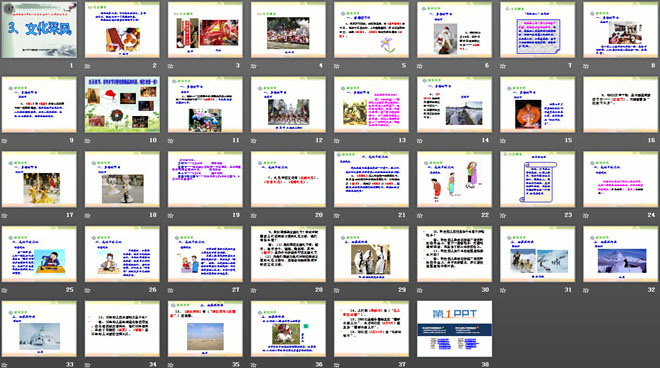
Task: Select slide 32 snowy mountain thumbnail
Action: (x=621, y=254)
